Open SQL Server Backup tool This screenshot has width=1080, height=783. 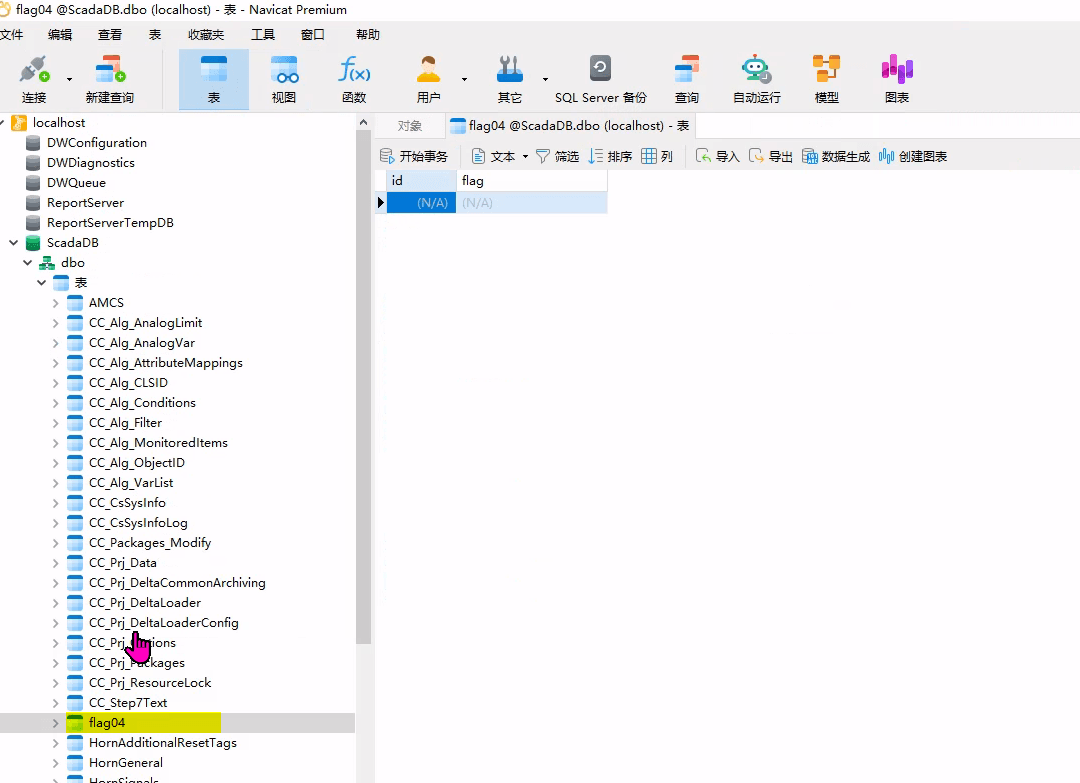(600, 70)
